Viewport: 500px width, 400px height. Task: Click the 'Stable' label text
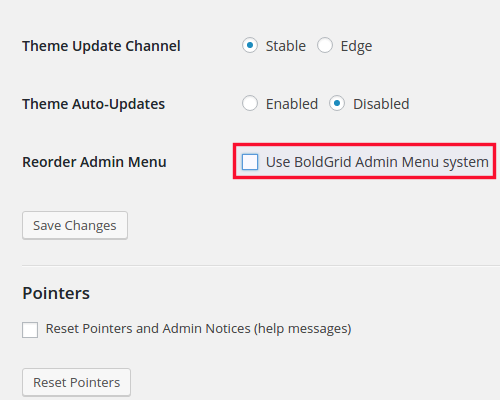286,46
